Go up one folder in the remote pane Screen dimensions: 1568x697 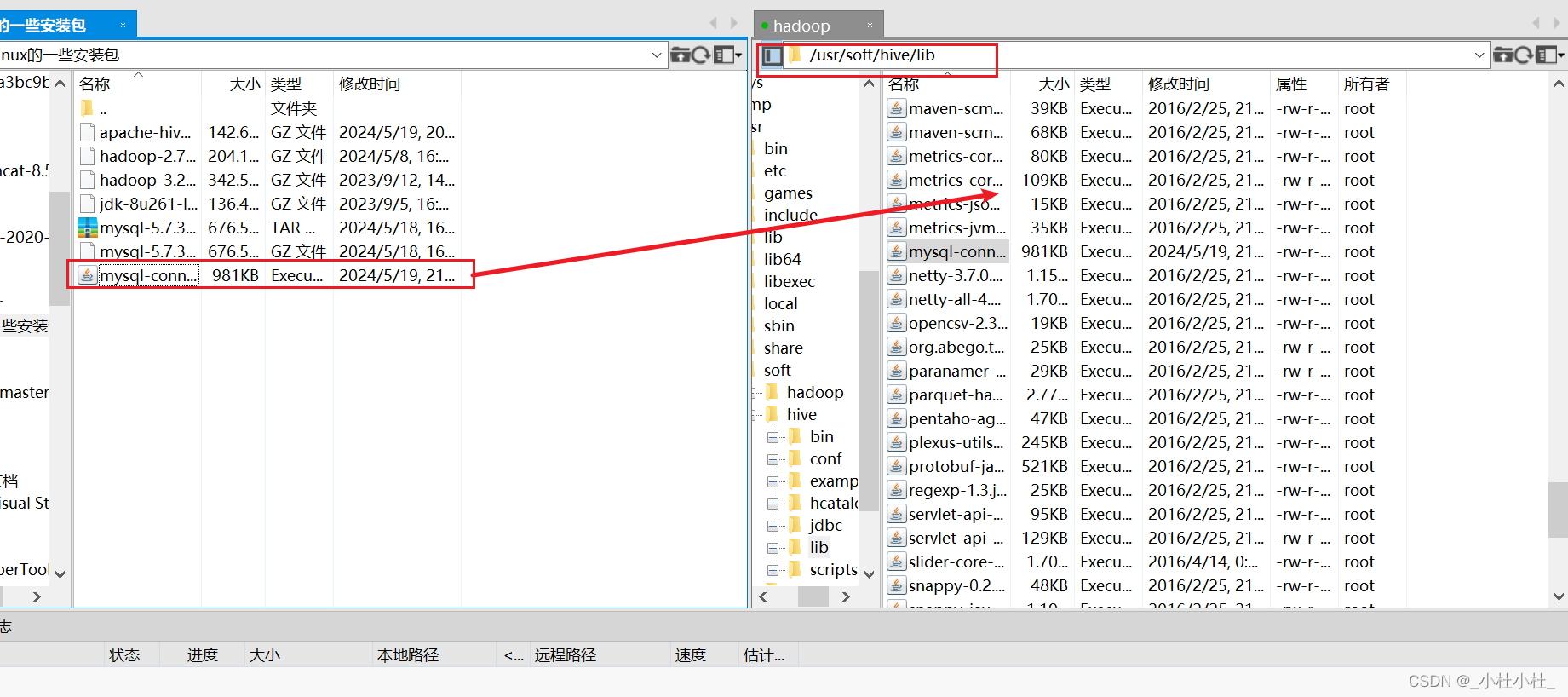(1503, 55)
